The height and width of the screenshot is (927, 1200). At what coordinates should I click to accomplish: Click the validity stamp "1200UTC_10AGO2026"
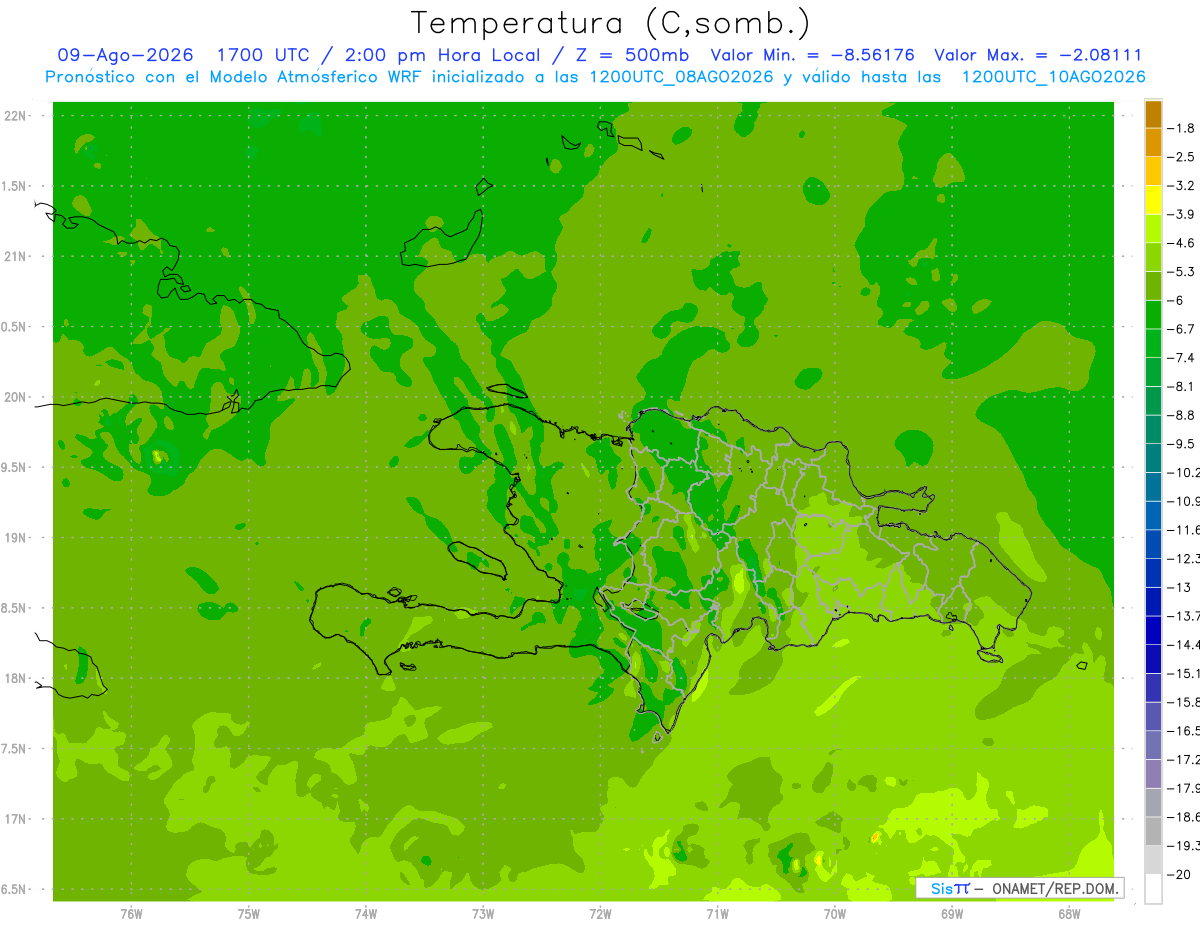click(x=1053, y=77)
